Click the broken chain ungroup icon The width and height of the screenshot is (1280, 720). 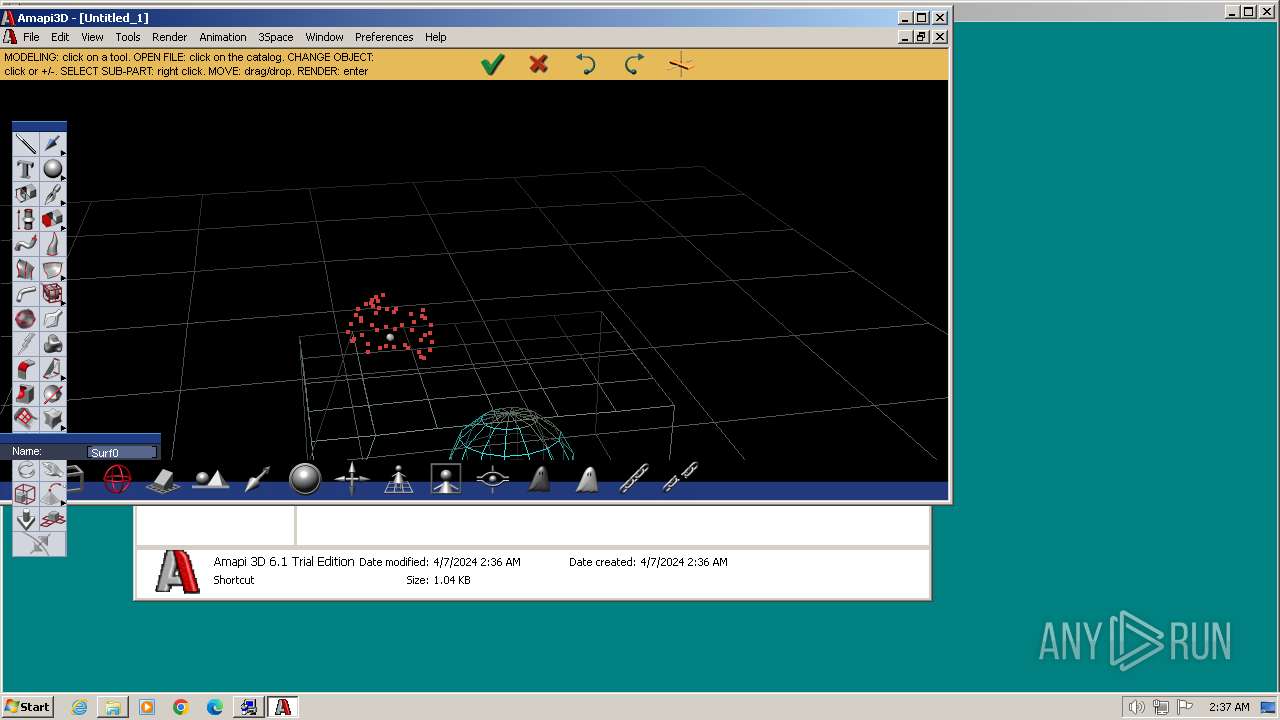click(x=681, y=478)
